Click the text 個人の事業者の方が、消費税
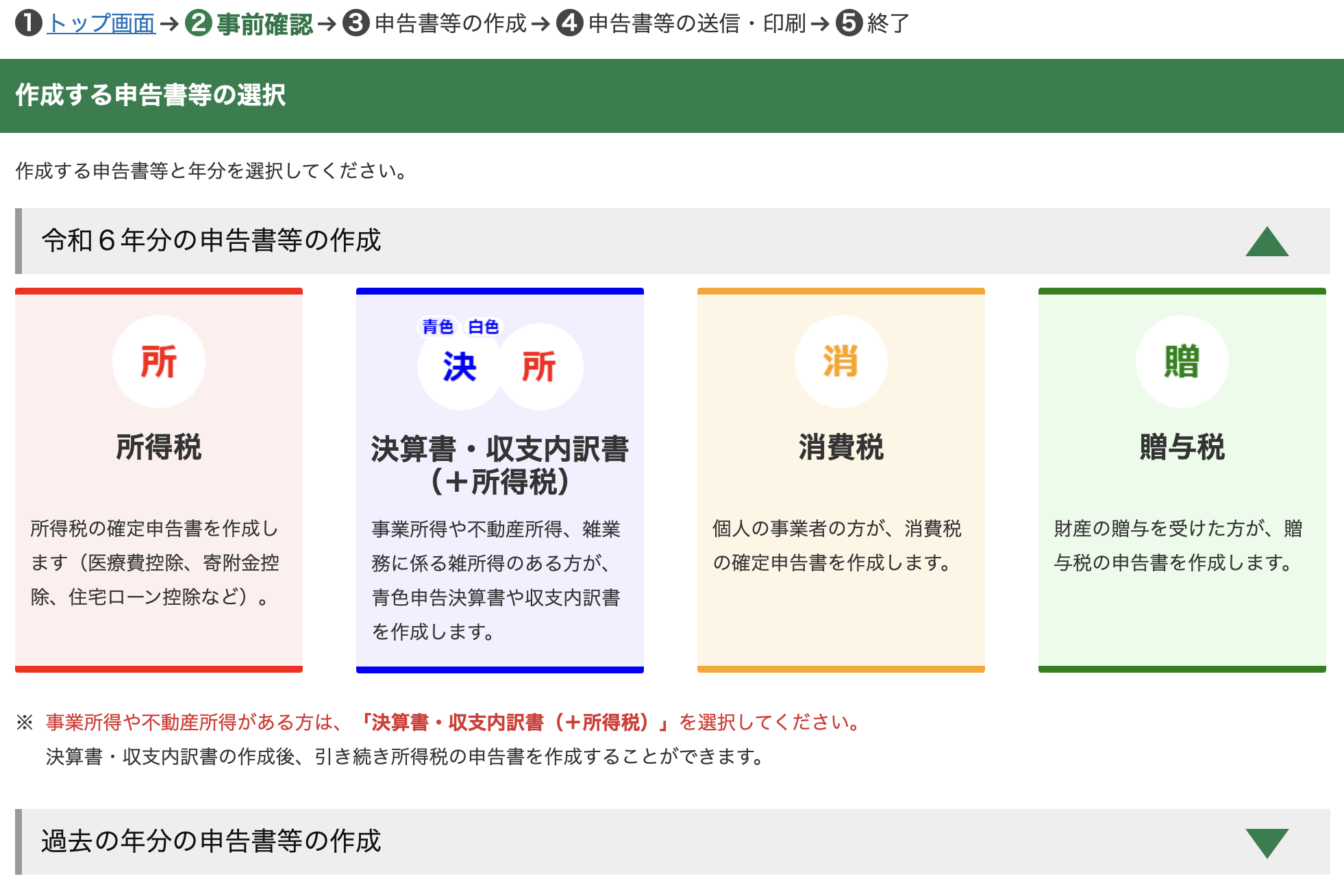This screenshot has width=1344, height=896. pos(837,528)
